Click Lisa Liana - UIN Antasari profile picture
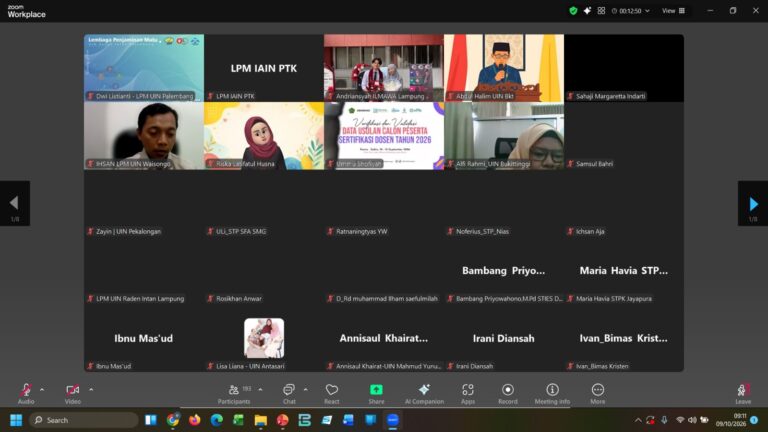Image resolution: width=768 pixels, height=432 pixels. click(264, 338)
